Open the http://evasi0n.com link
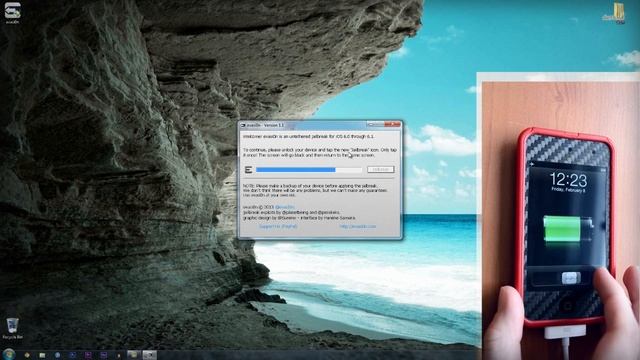 pyautogui.click(x=358, y=226)
